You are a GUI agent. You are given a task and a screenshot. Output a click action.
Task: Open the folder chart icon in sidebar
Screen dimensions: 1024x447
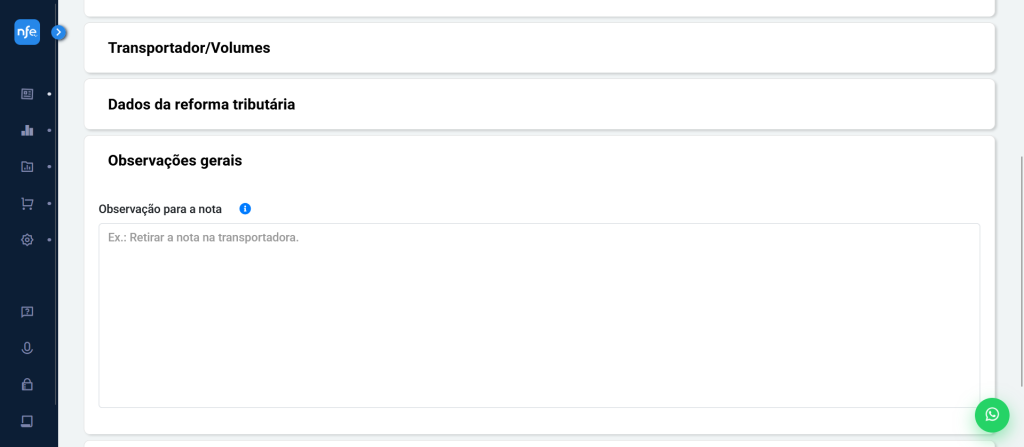(x=27, y=167)
